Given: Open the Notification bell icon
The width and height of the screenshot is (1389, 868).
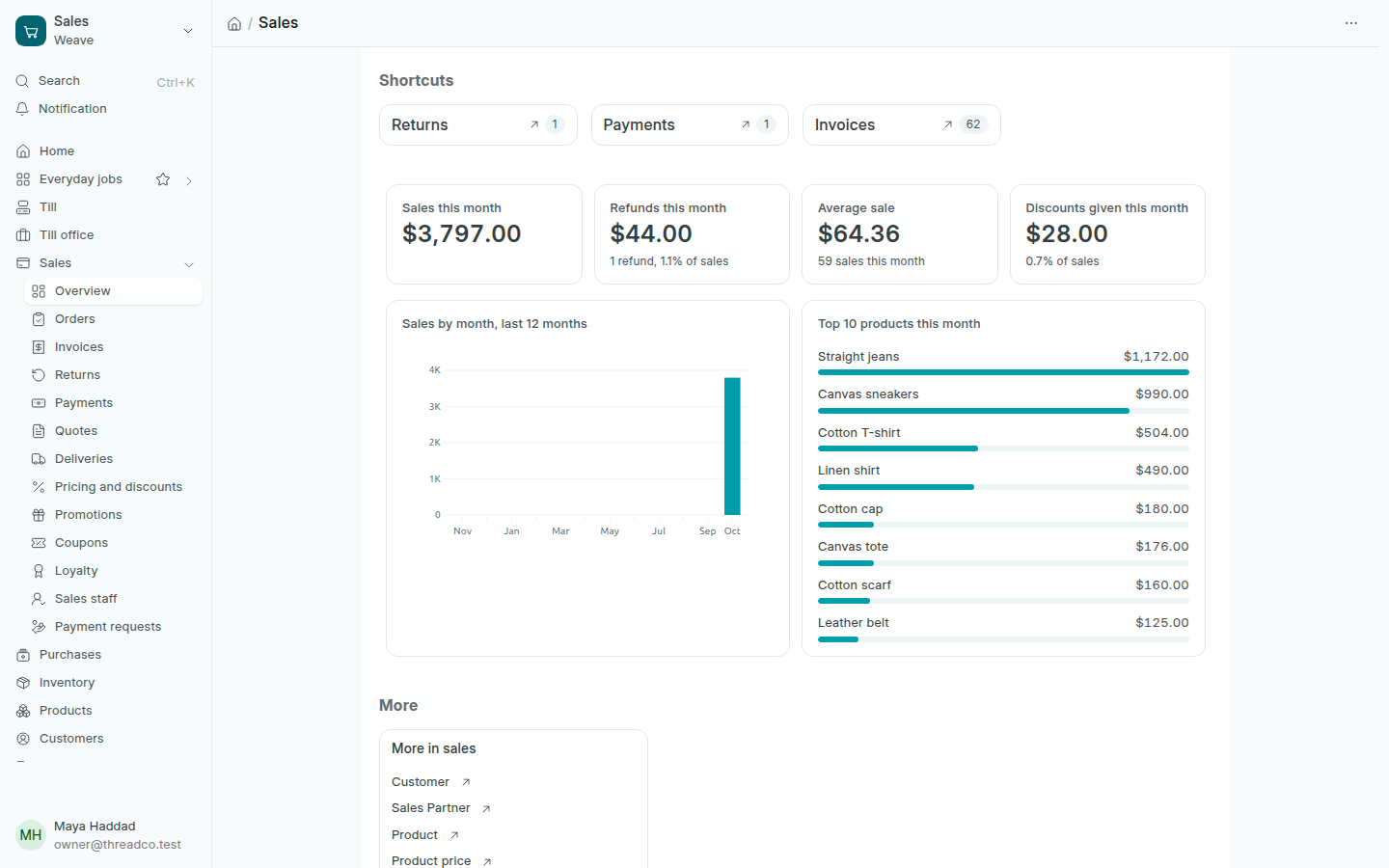Looking at the screenshot, I should [x=22, y=109].
